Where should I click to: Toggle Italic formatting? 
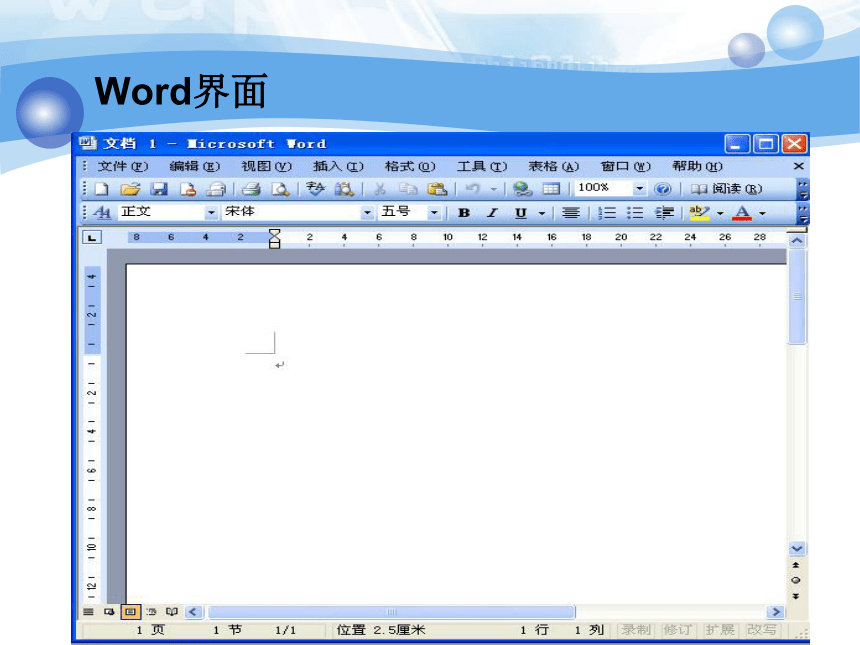pos(493,213)
